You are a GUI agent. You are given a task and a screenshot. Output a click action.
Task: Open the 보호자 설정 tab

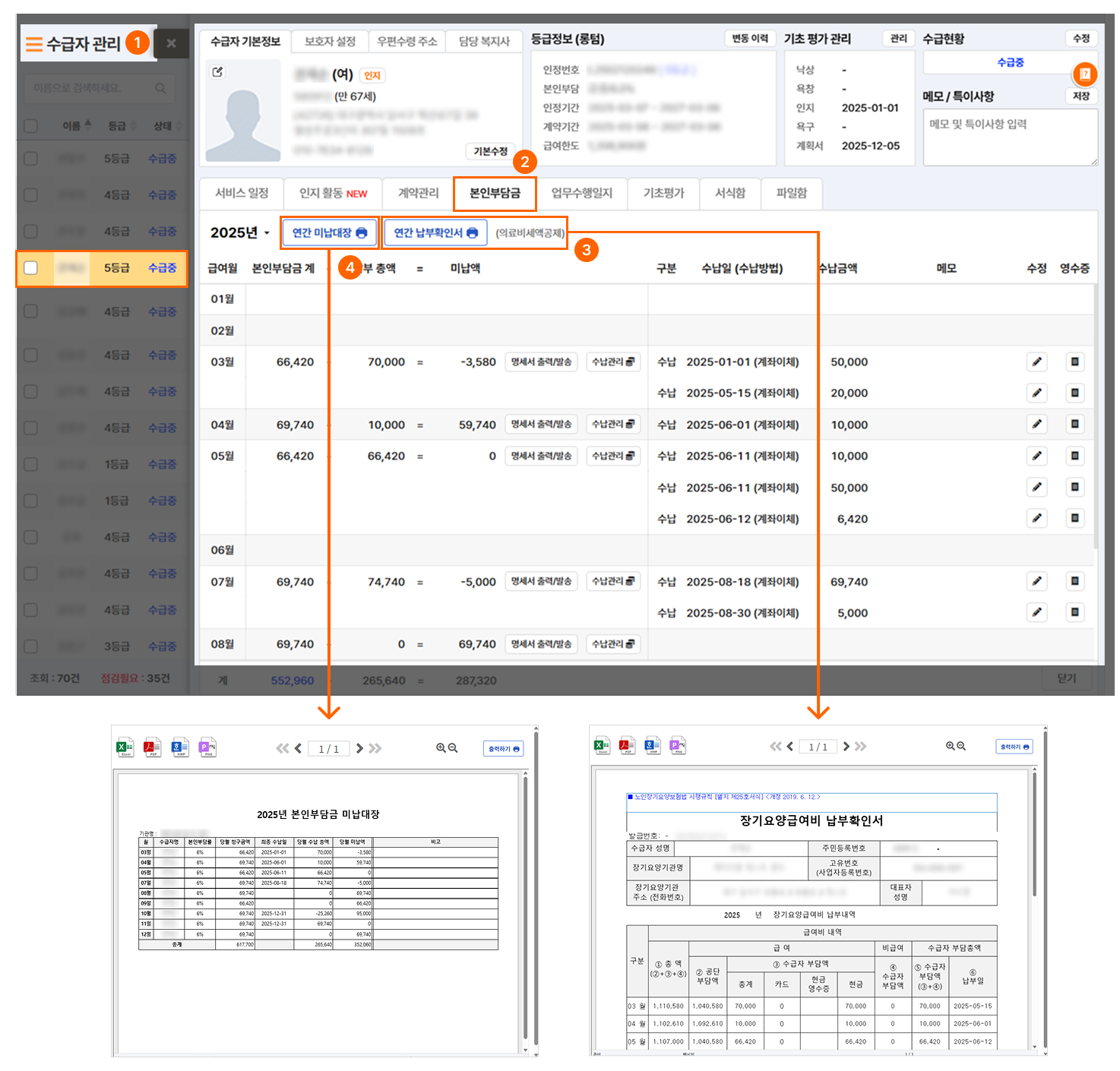point(330,42)
